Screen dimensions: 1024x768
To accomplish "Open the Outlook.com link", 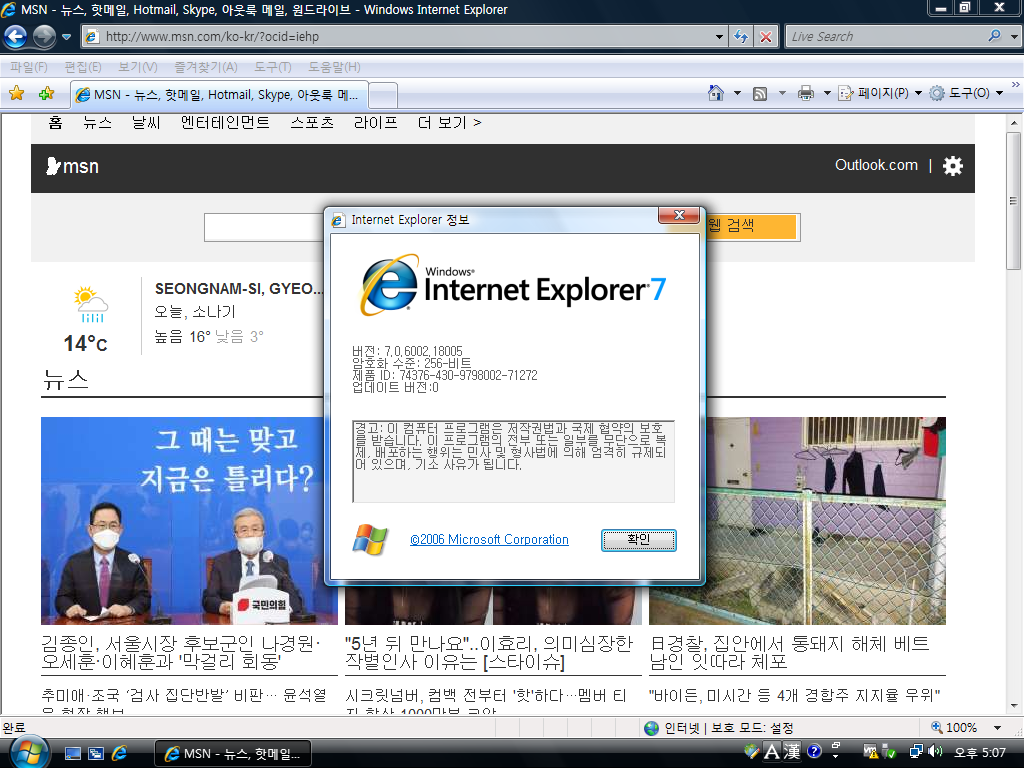I will coord(876,165).
